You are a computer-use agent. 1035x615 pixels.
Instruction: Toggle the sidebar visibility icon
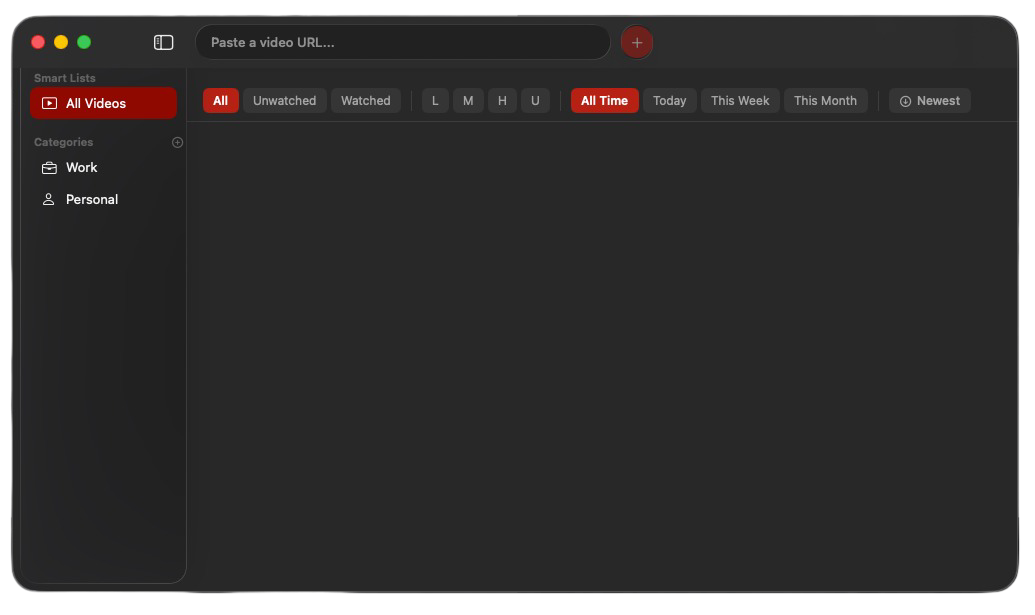164,42
